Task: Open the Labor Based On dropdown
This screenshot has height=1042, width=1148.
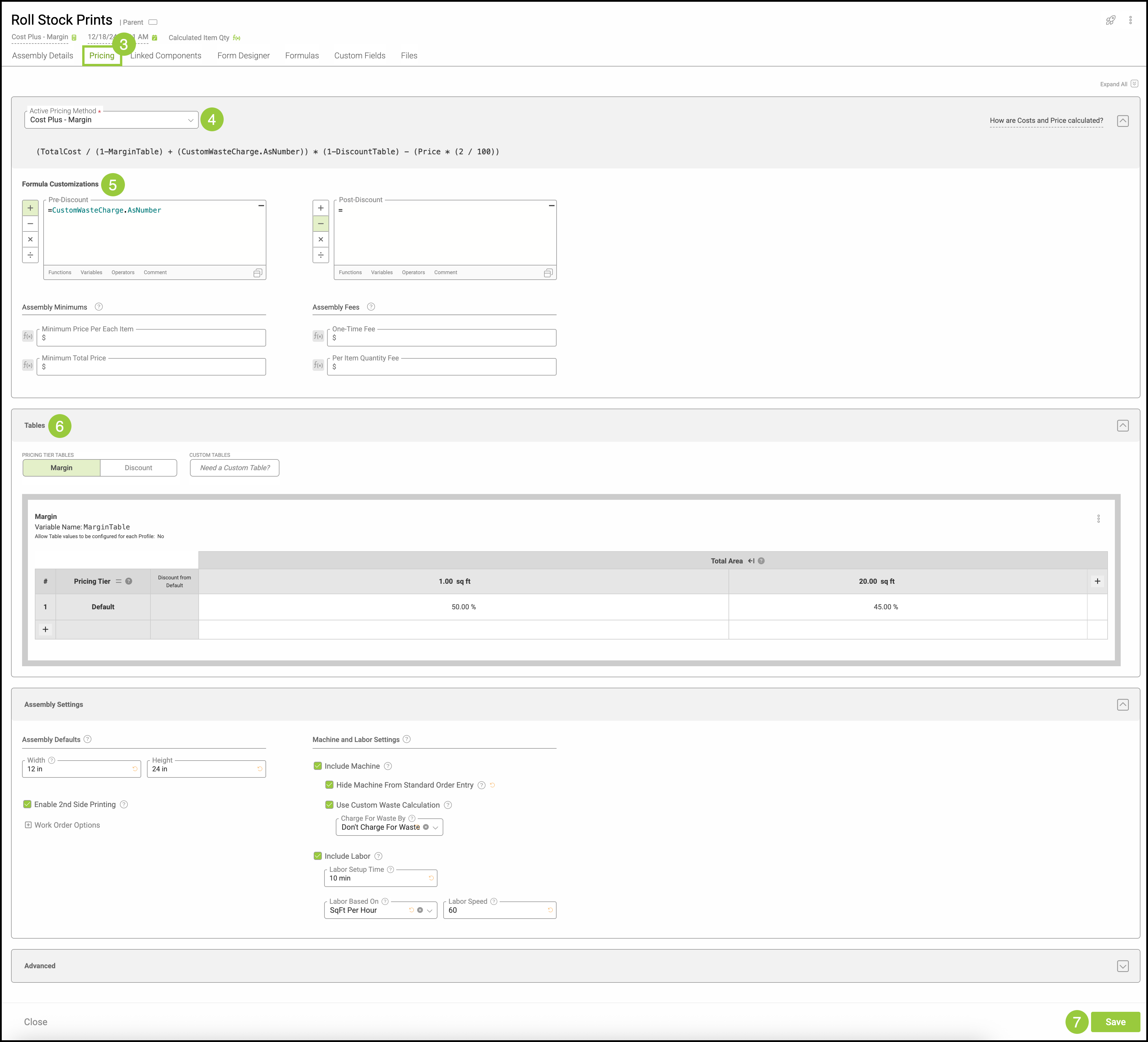Action: (x=429, y=910)
